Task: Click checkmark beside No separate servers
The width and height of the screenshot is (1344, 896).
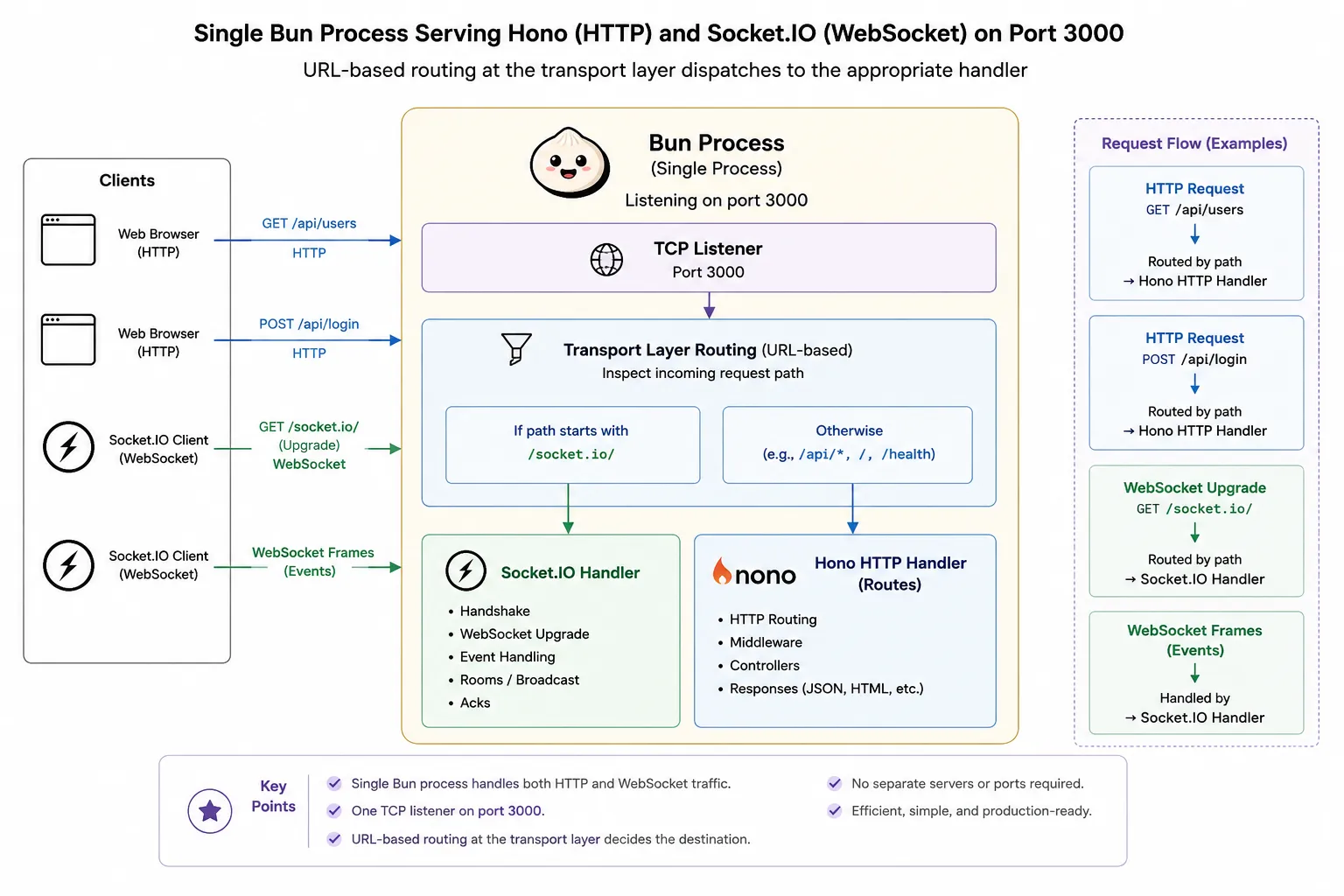Action: pyautogui.click(x=835, y=783)
